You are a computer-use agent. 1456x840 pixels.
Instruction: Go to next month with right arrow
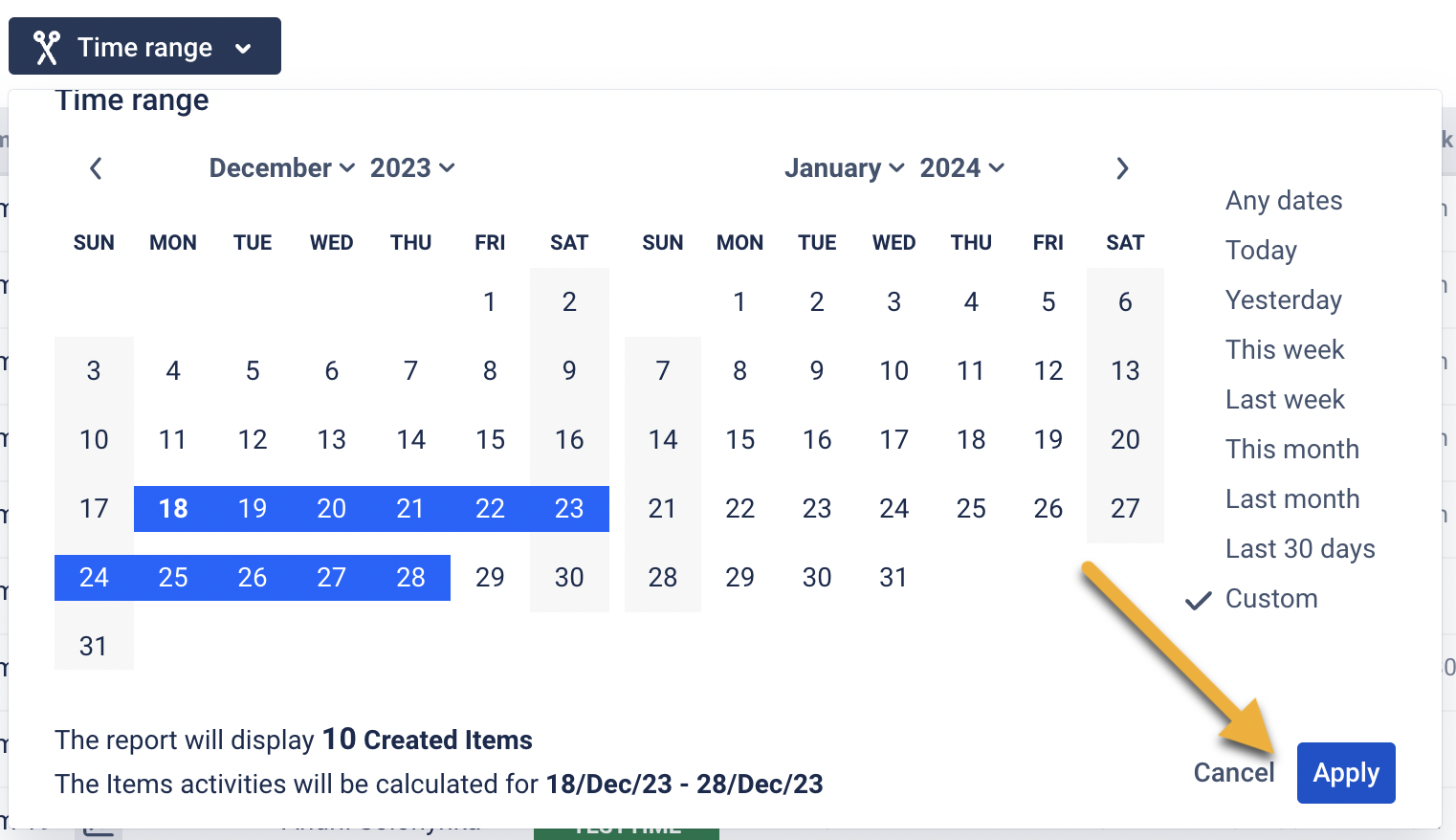click(x=1122, y=169)
